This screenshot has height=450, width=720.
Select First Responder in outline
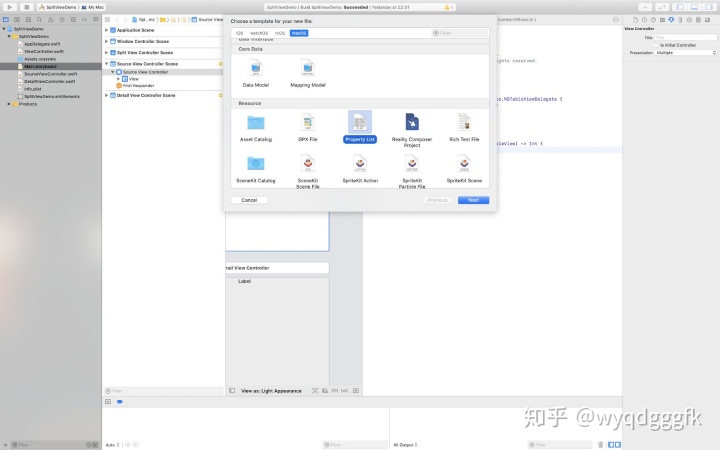click(138, 85)
